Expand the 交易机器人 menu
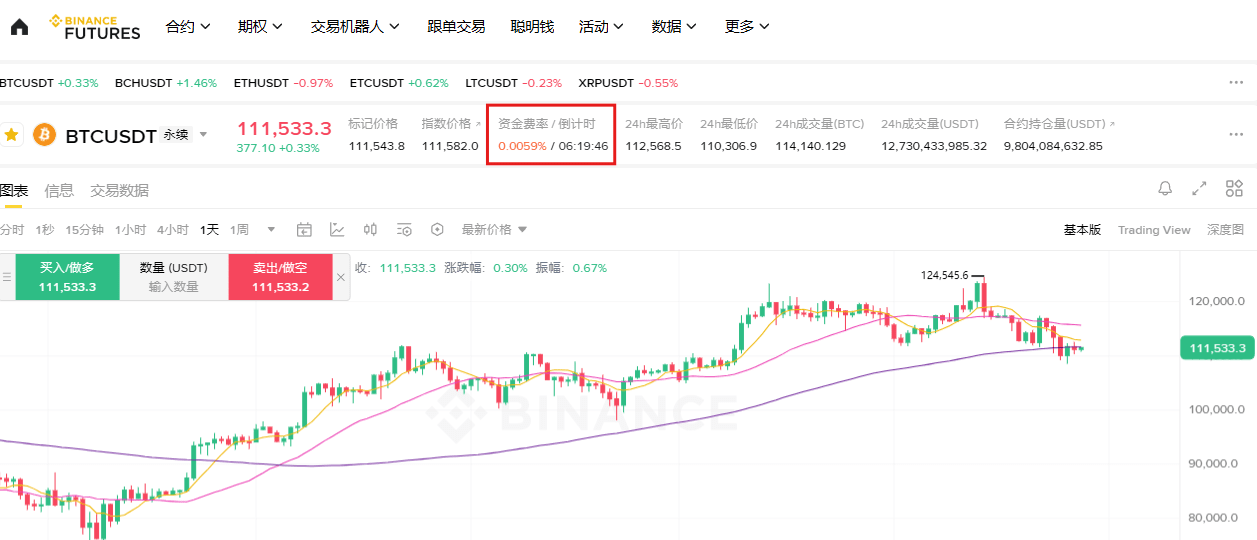Viewport: 1257px width, 540px height. tap(356, 27)
